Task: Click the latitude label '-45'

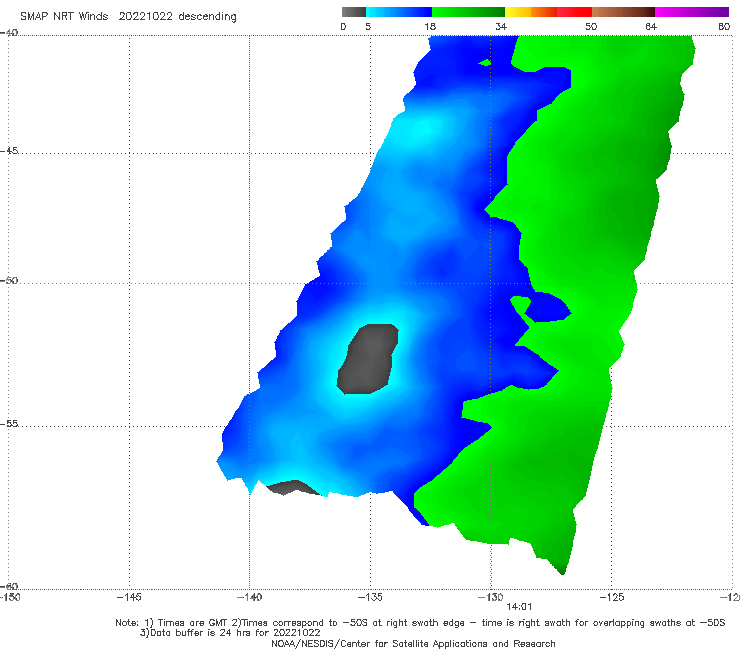Action: [9, 151]
